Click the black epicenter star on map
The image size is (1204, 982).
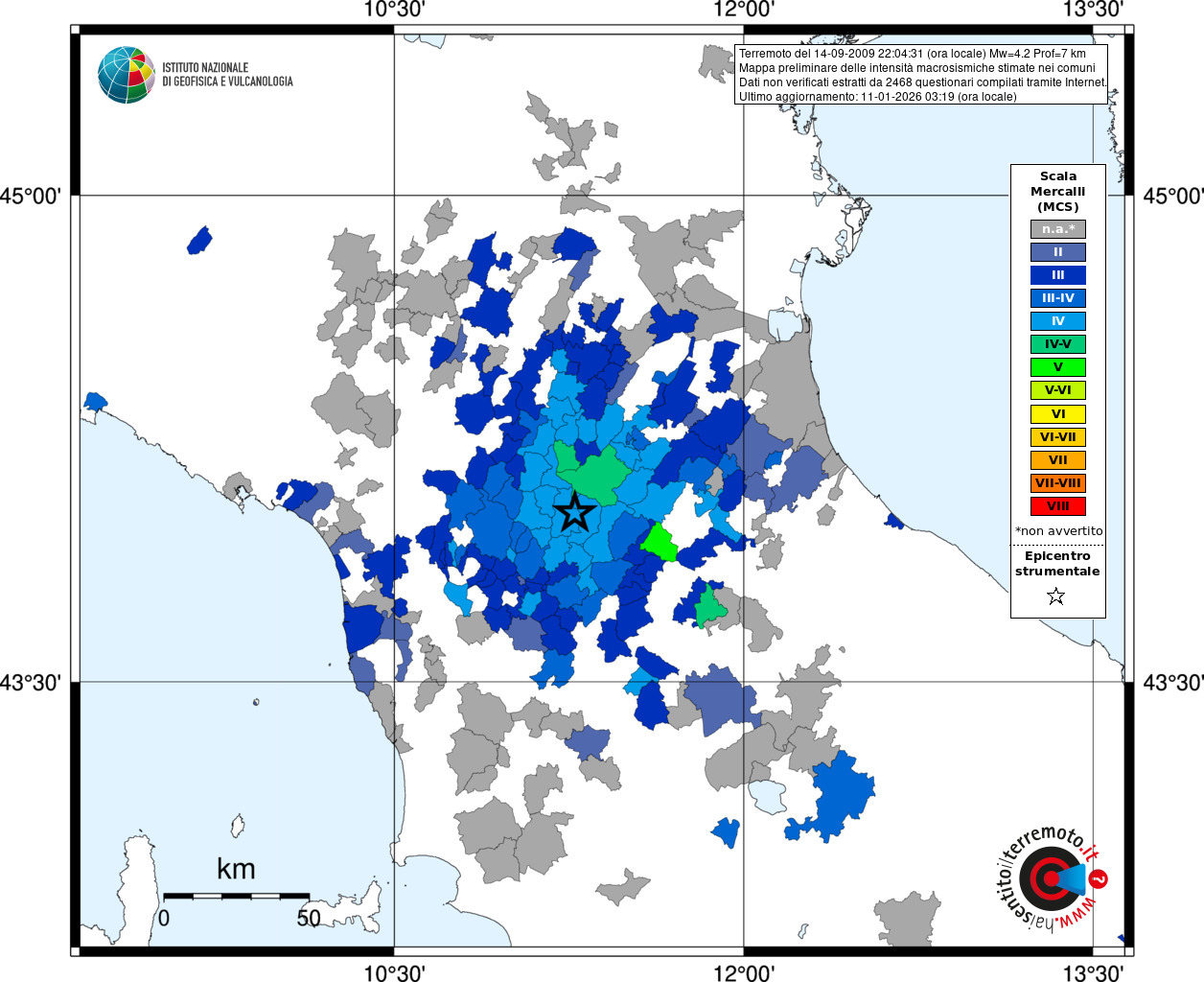tap(574, 512)
